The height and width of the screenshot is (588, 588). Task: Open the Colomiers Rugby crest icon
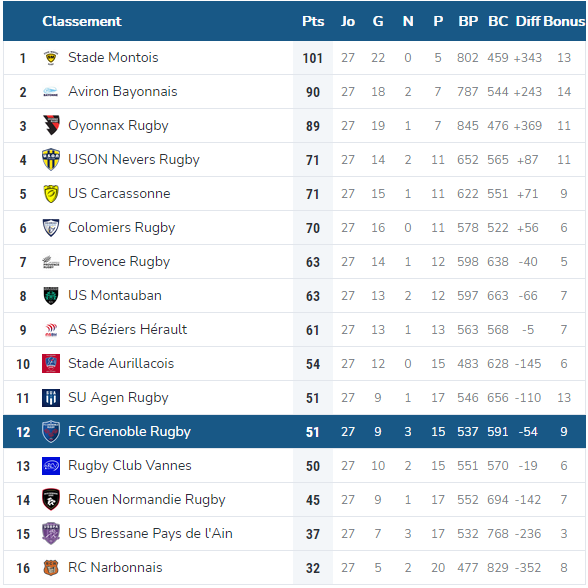point(51,228)
